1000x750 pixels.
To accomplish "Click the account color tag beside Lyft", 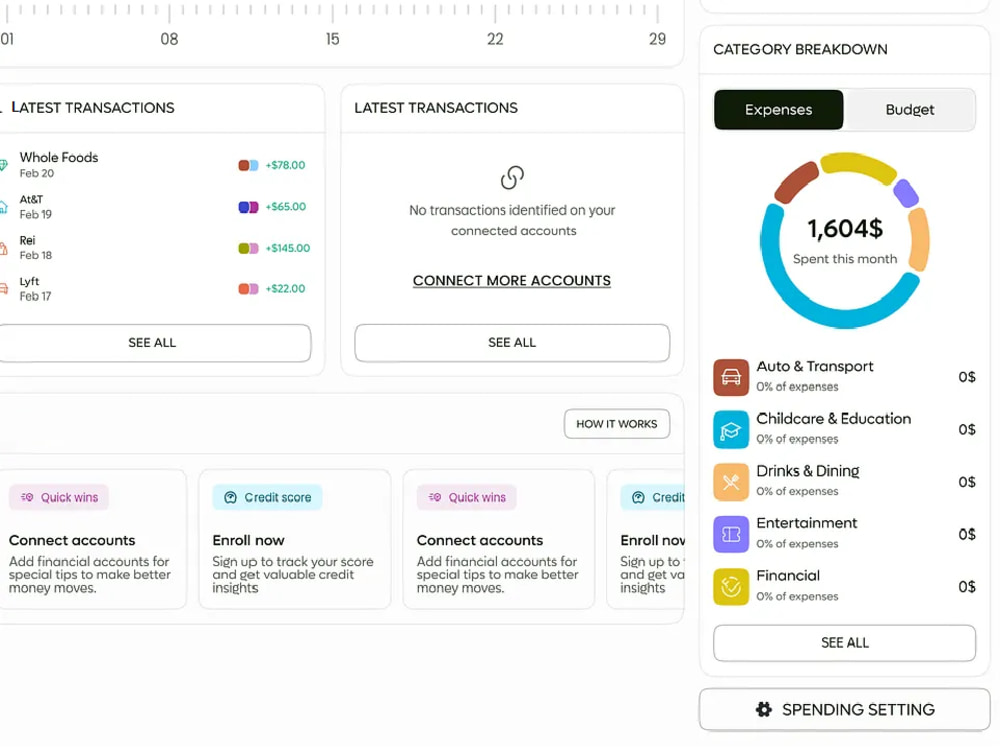I will click(248, 289).
